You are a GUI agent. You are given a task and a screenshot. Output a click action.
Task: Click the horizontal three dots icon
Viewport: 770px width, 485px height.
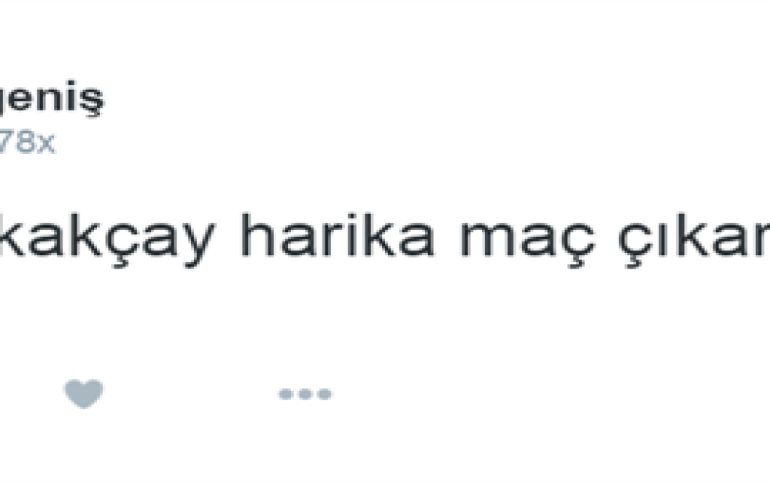pos(305,394)
